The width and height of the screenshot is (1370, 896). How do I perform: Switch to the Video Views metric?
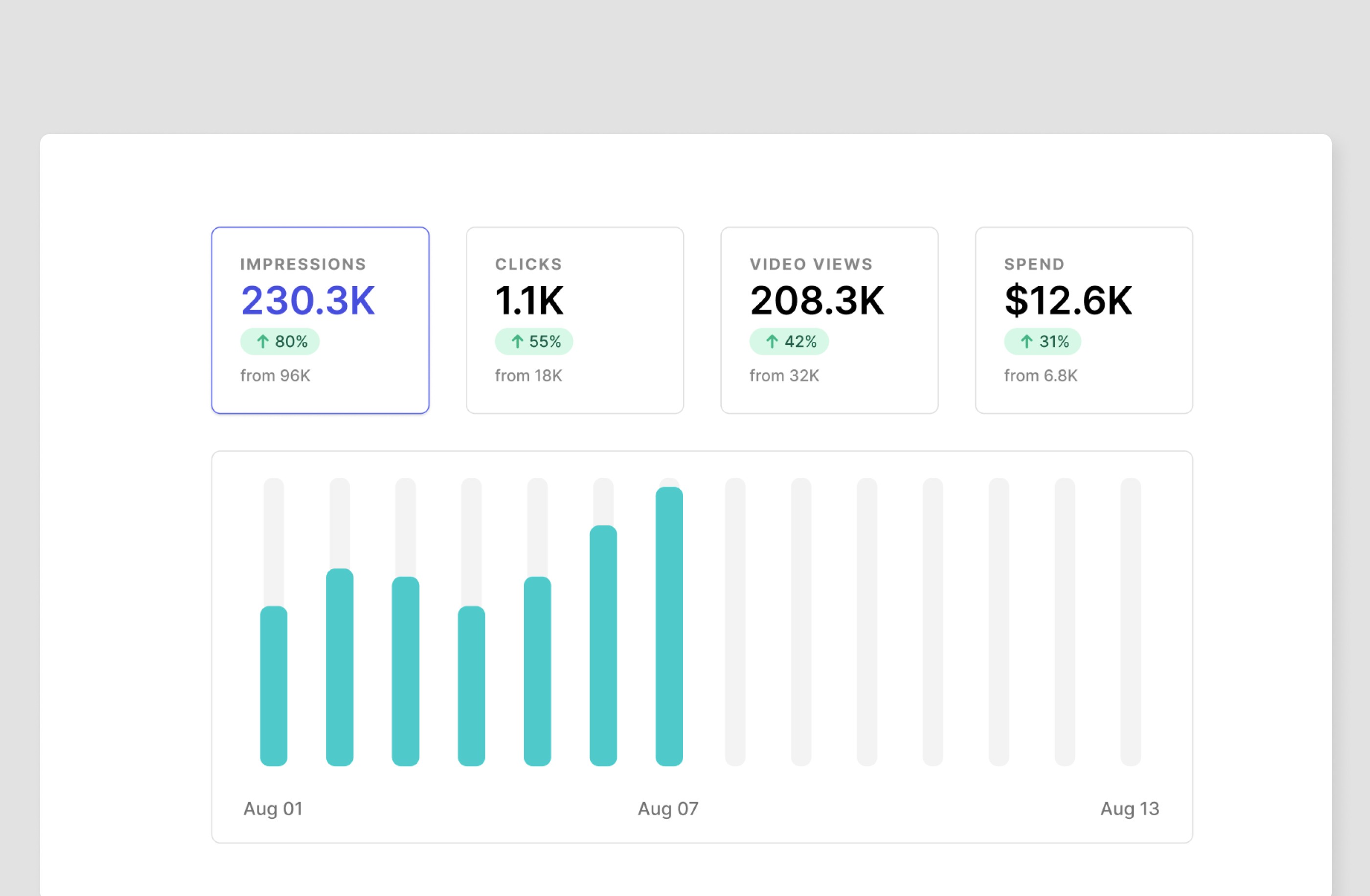coord(829,320)
